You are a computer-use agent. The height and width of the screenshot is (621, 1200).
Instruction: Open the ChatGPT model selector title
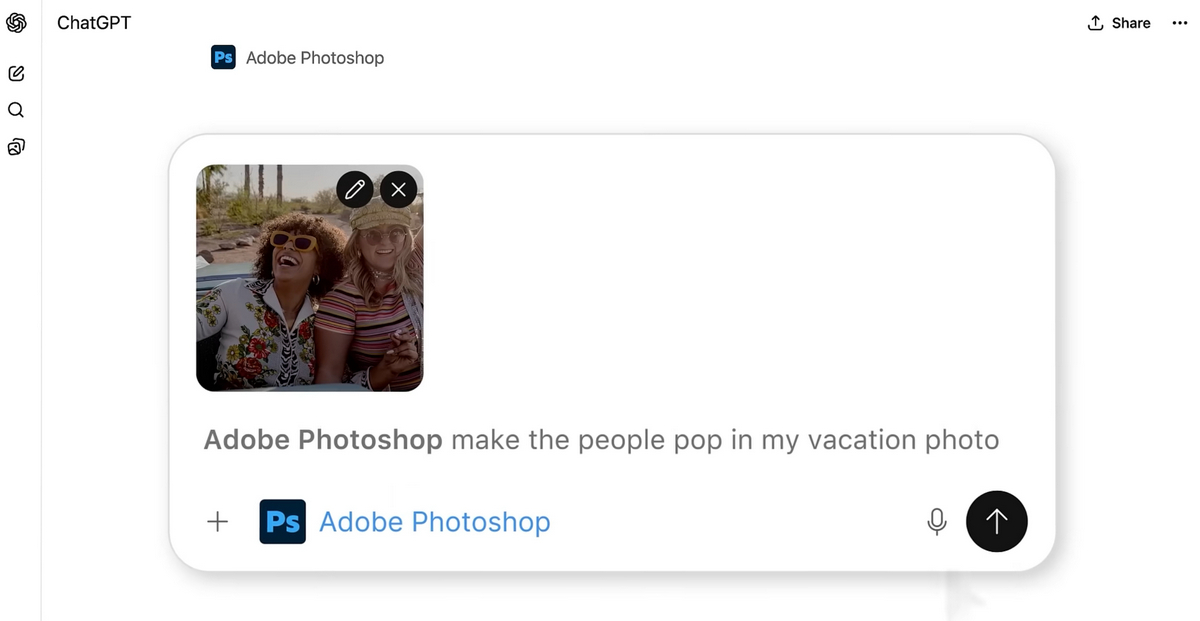pos(94,23)
